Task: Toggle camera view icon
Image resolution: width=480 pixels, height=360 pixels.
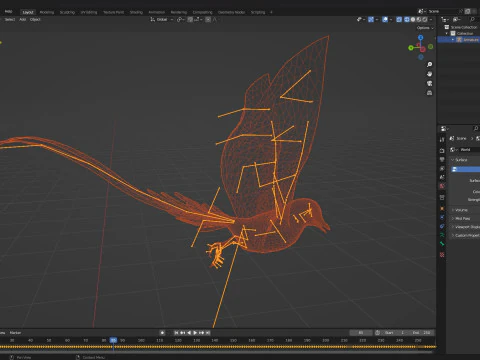Action: [x=430, y=83]
